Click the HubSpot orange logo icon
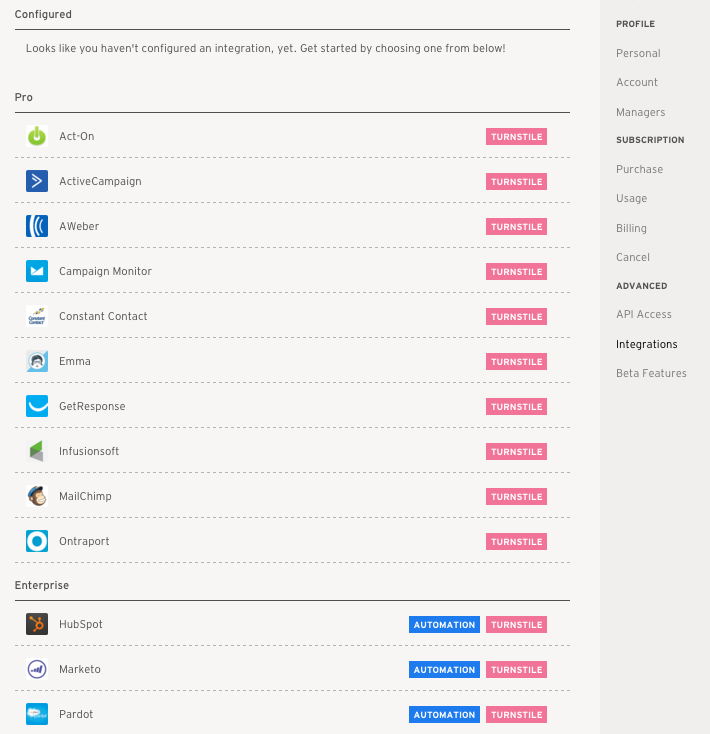Viewport: 710px width, 734px height. (37, 624)
